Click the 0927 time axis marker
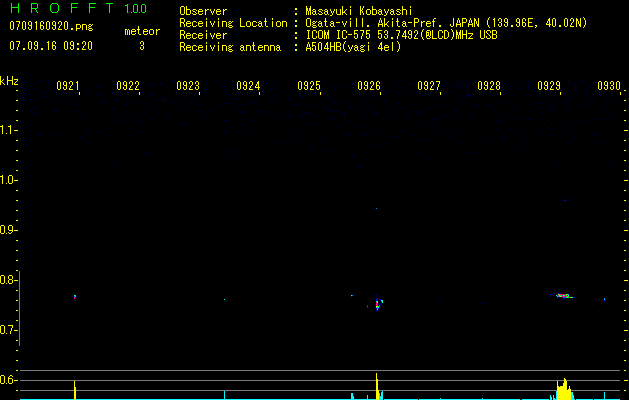Image resolution: width=629 pixels, height=400 pixels. coord(429,86)
